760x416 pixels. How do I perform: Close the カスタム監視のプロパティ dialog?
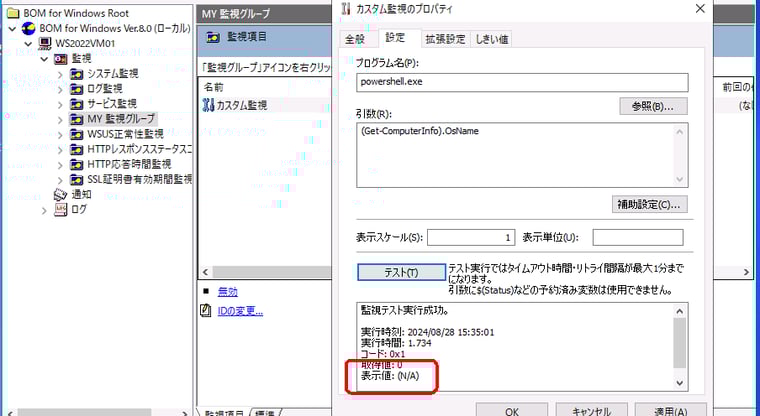click(x=700, y=9)
